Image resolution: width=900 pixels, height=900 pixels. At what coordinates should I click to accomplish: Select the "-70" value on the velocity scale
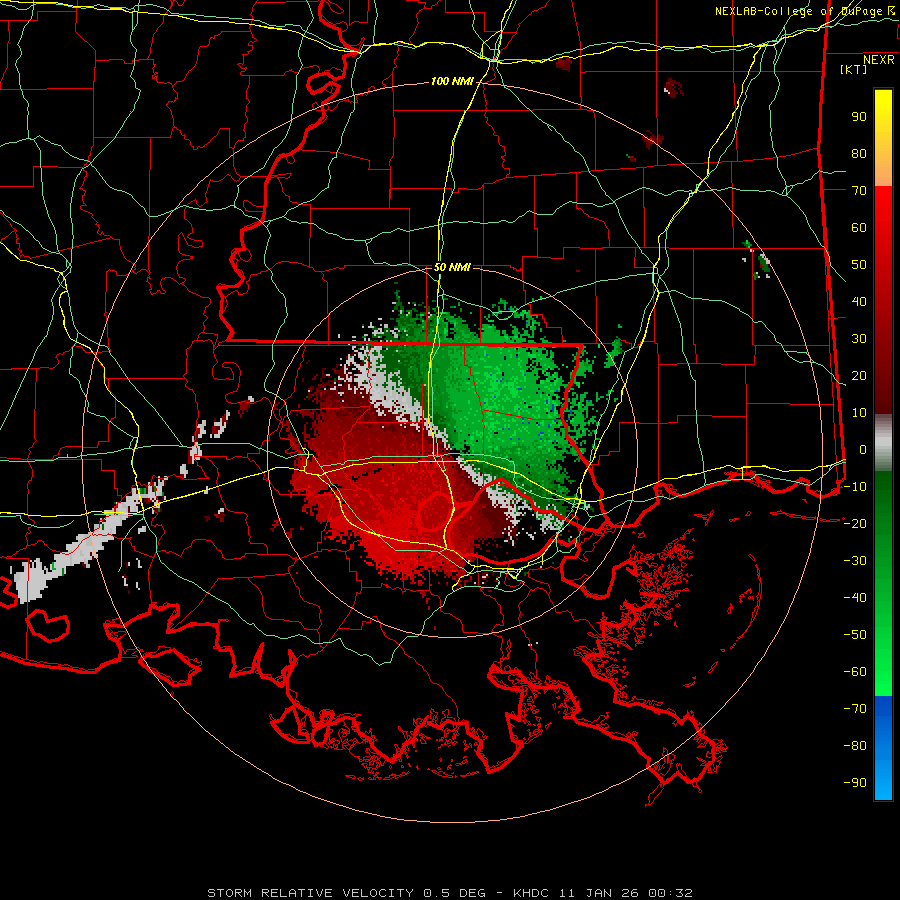(x=855, y=709)
